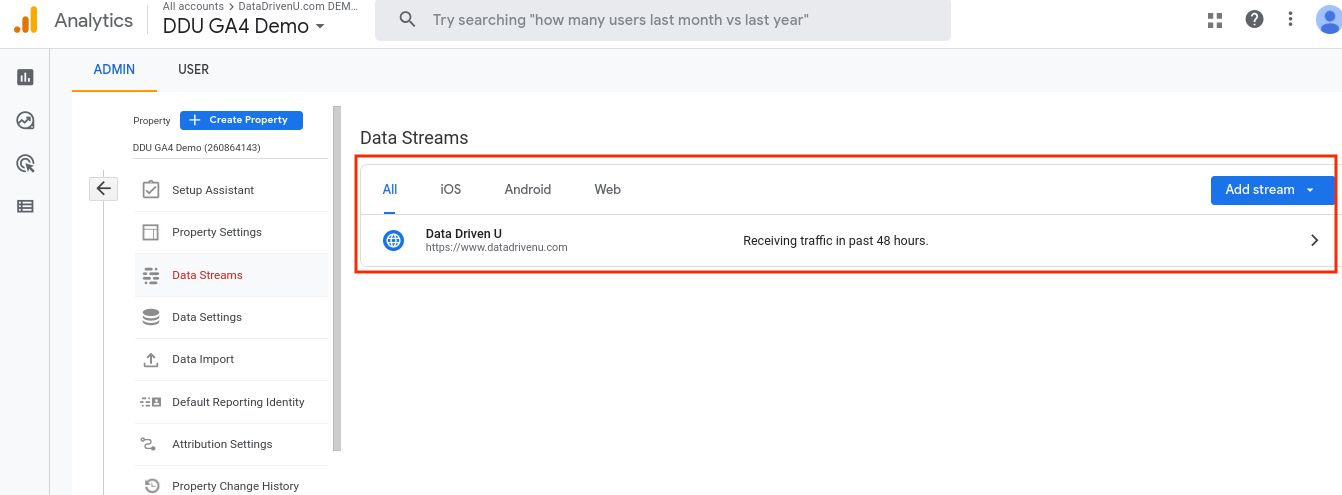Open the Advertising icon in the left sidebar
This screenshot has width=1342, height=495.
(x=25, y=164)
